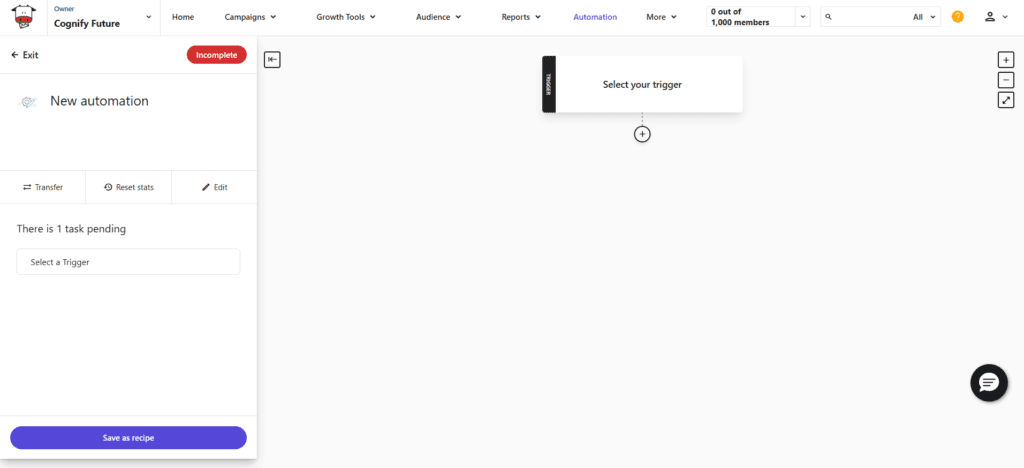Click the zoom out minus icon
Screen dimensions: 1024x468
coord(1006,80)
